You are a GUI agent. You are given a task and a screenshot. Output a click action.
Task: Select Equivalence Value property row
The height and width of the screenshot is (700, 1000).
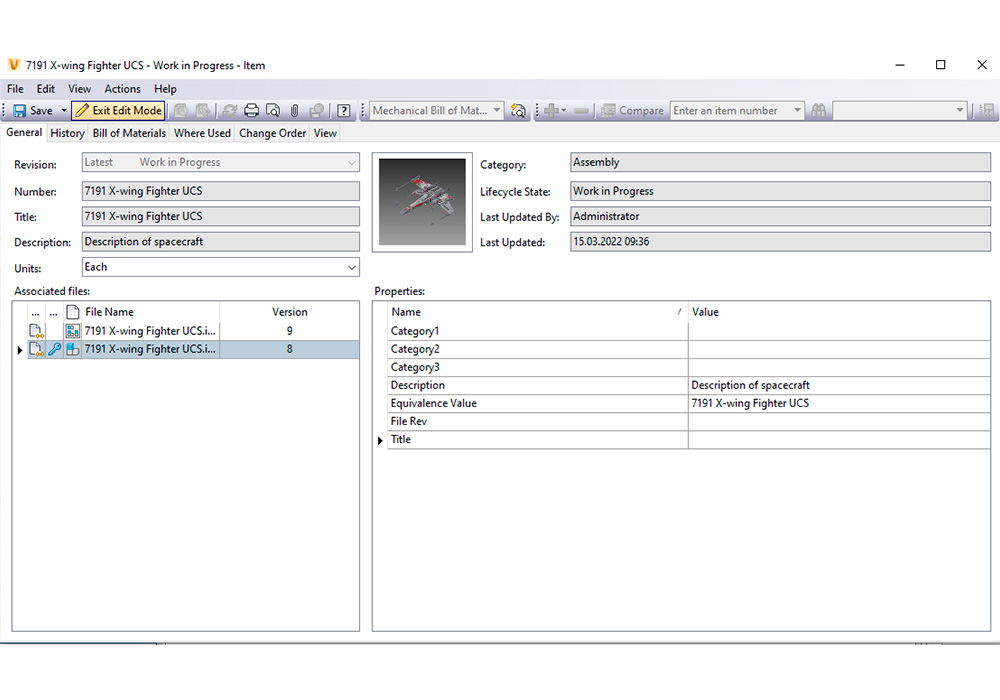click(689, 404)
